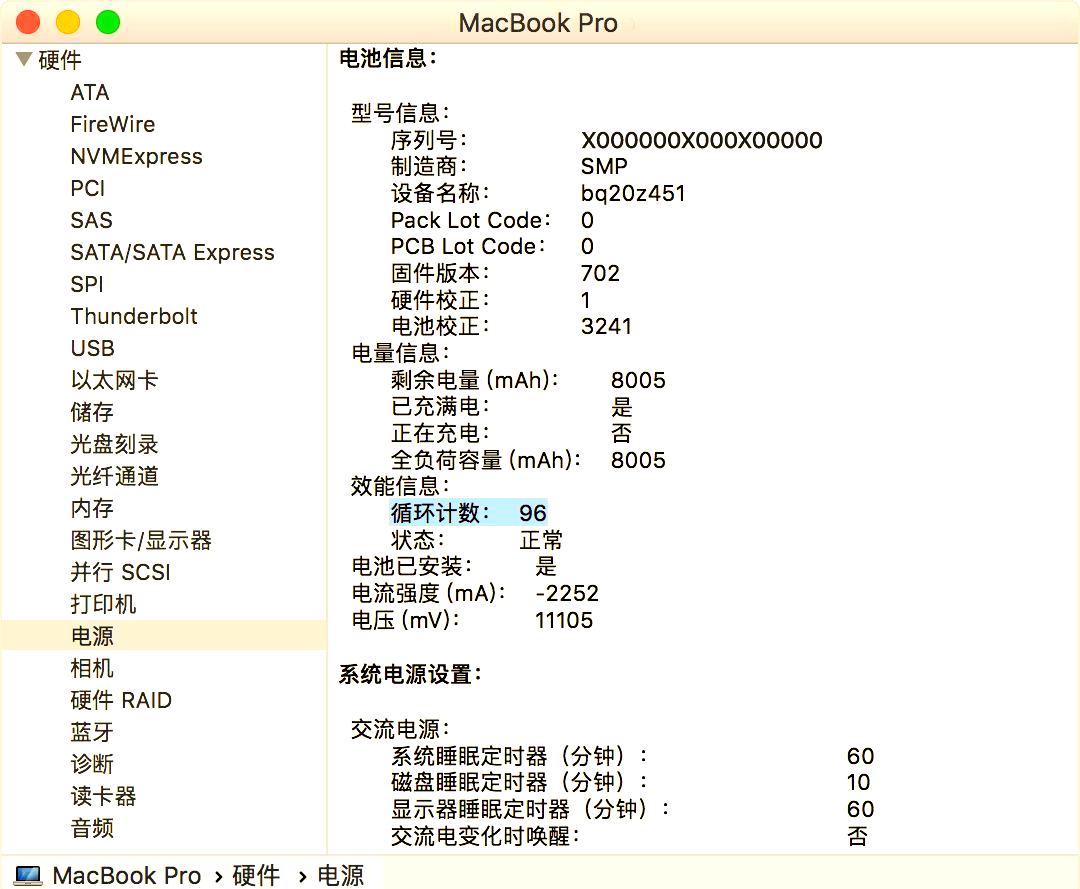Click the yellow minimize window button

click(x=68, y=22)
